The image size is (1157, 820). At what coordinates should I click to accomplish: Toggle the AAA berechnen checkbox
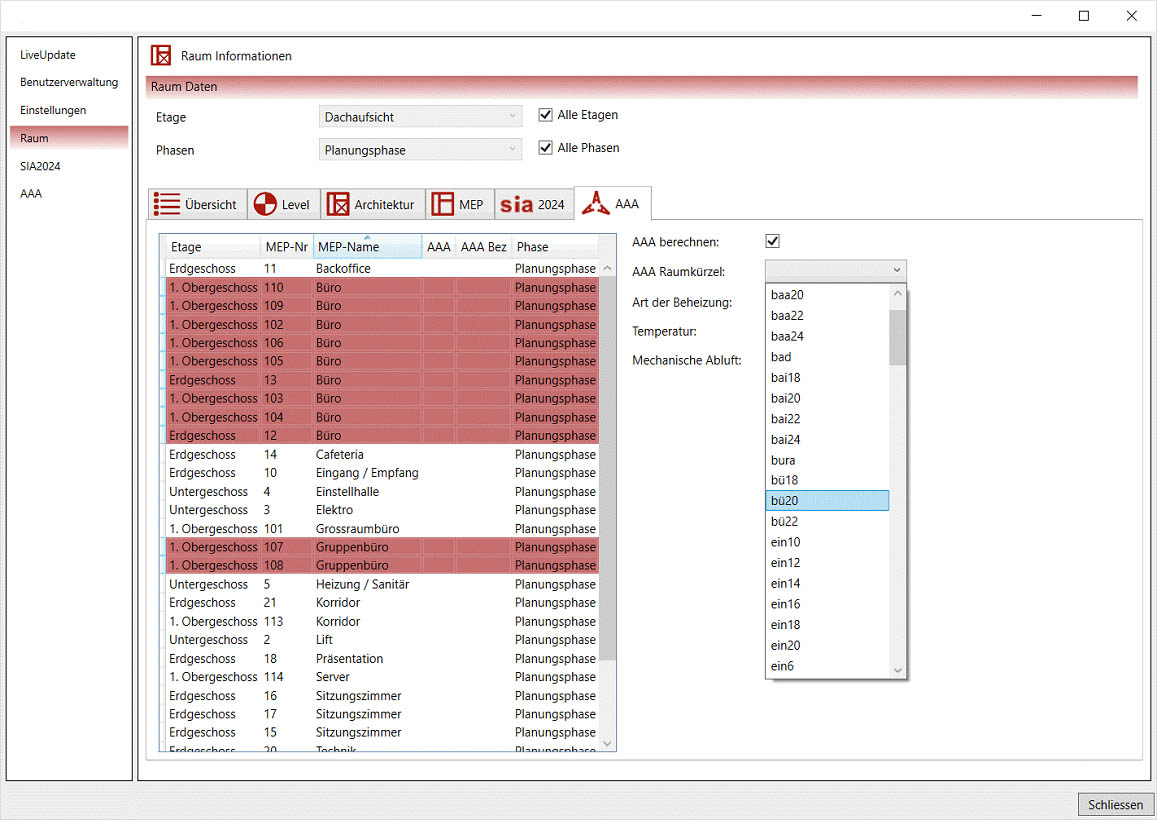pyautogui.click(x=772, y=241)
